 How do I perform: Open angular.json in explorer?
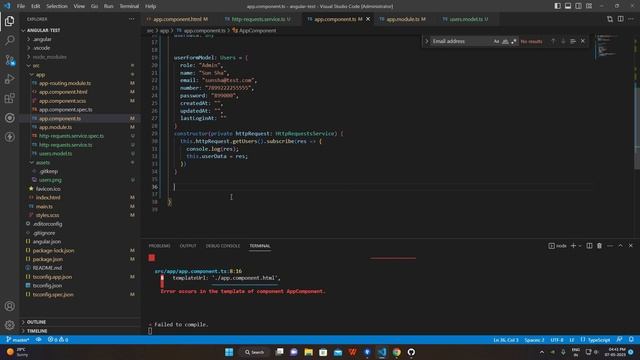tap(47, 242)
